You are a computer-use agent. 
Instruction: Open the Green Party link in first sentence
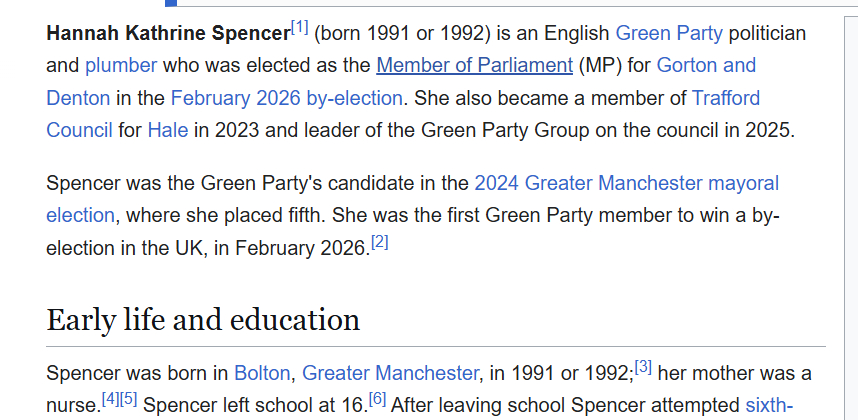coord(668,33)
